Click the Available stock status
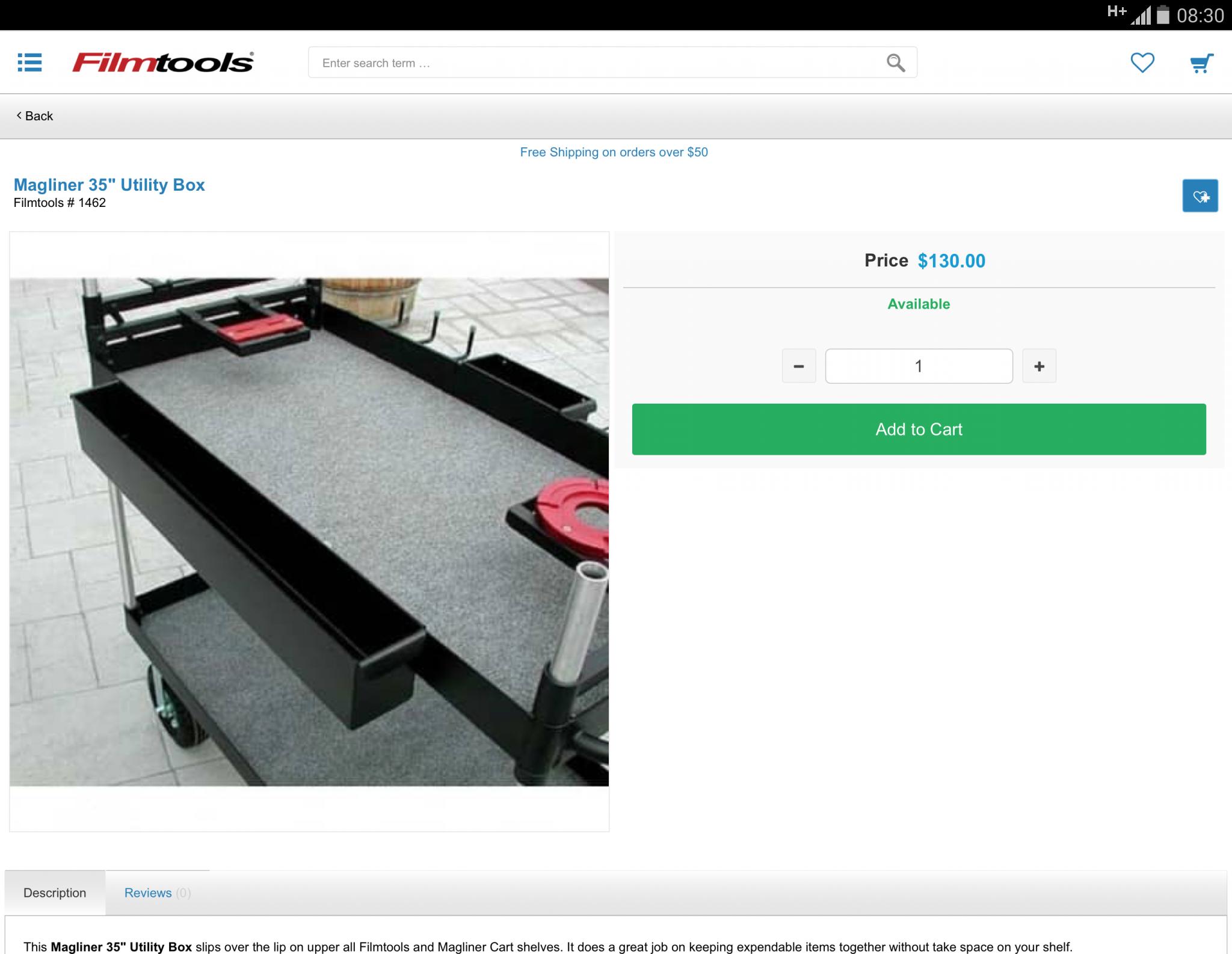 pos(919,304)
